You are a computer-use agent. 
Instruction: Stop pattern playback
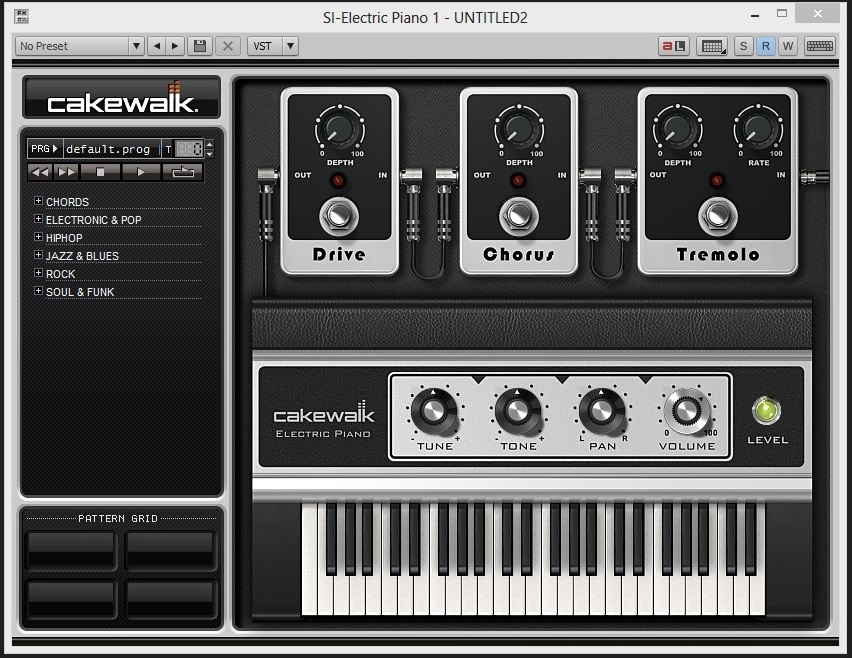click(100, 172)
